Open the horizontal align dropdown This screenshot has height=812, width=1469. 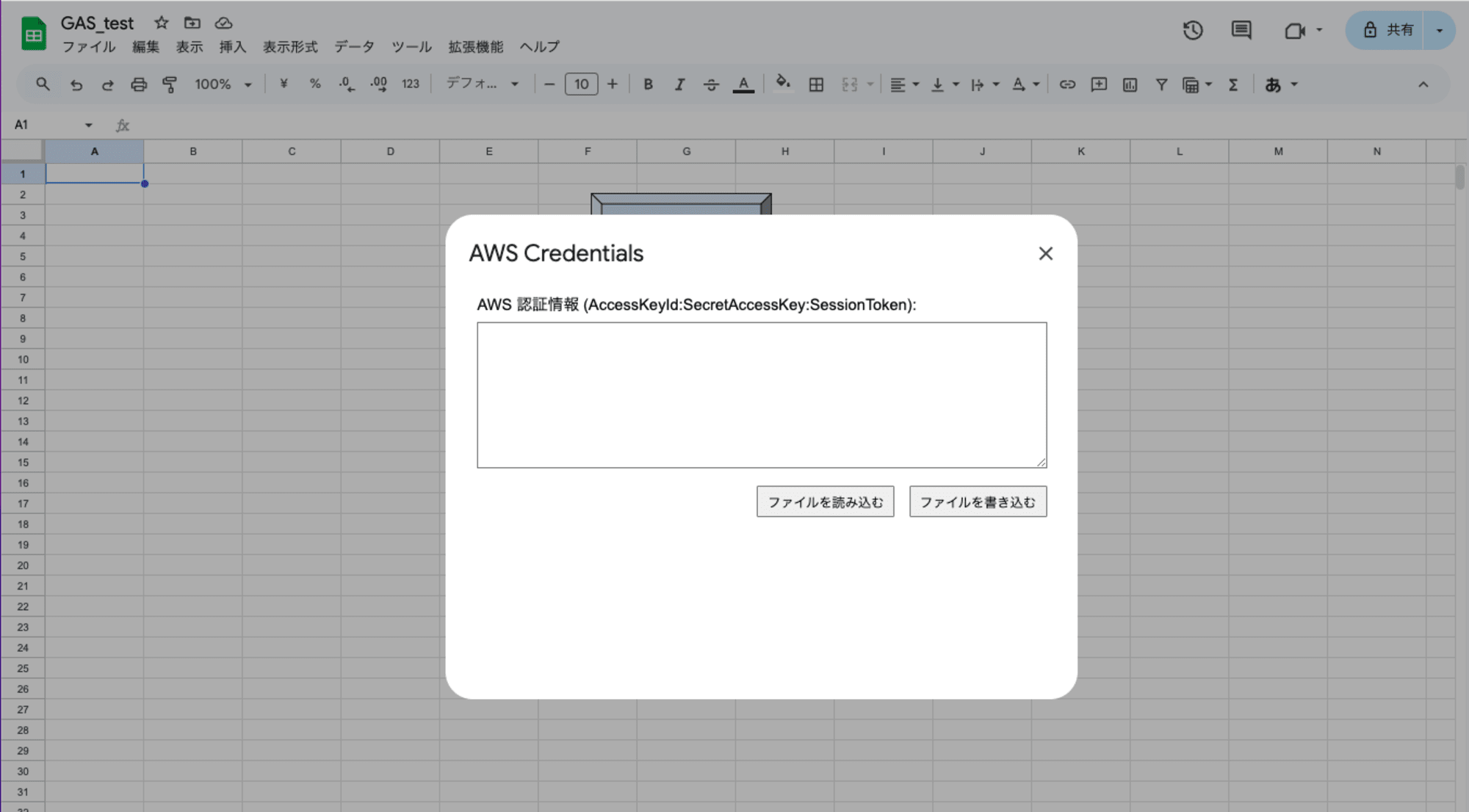point(904,84)
